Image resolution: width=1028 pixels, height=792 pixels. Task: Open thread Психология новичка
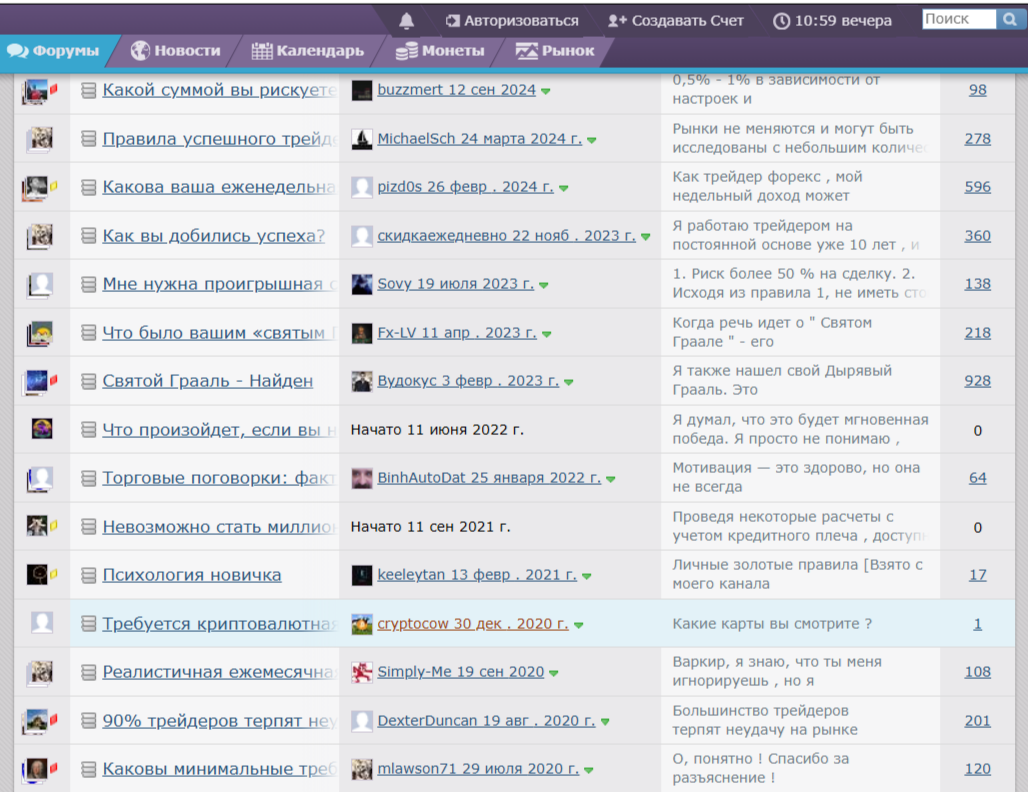[x=192, y=576]
